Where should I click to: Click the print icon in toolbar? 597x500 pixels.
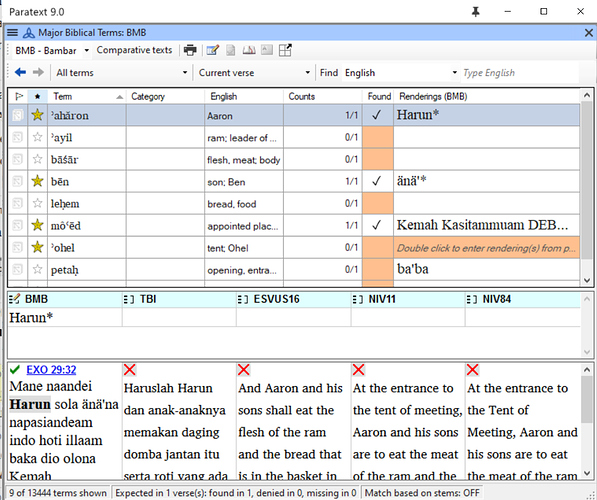[190, 50]
